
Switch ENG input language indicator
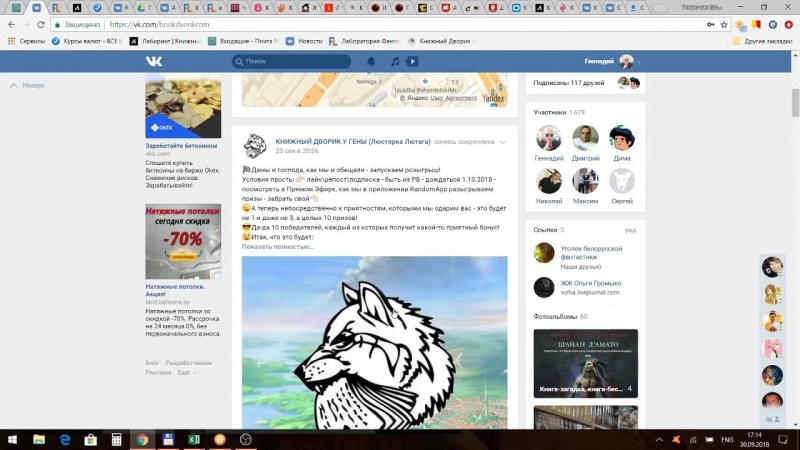(x=727, y=440)
